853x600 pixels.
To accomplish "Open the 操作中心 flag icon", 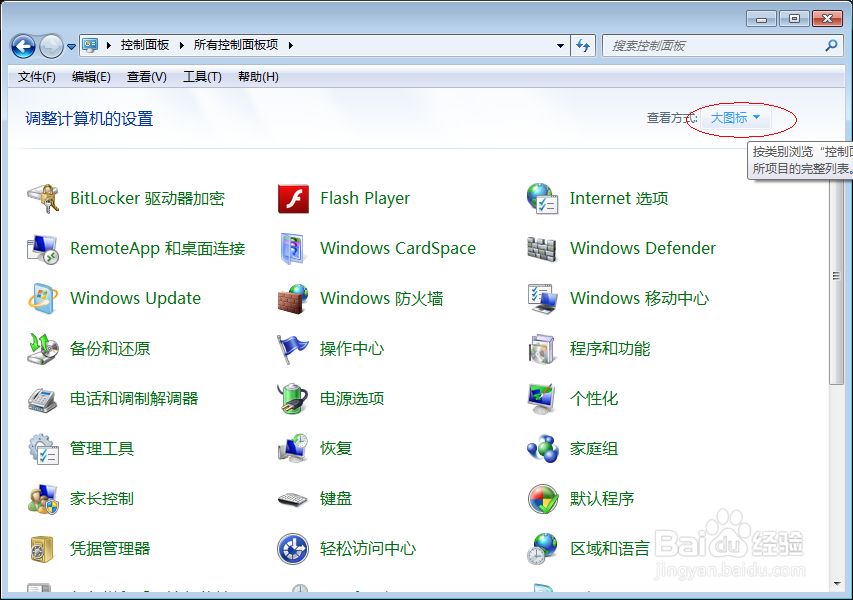I will (x=293, y=349).
